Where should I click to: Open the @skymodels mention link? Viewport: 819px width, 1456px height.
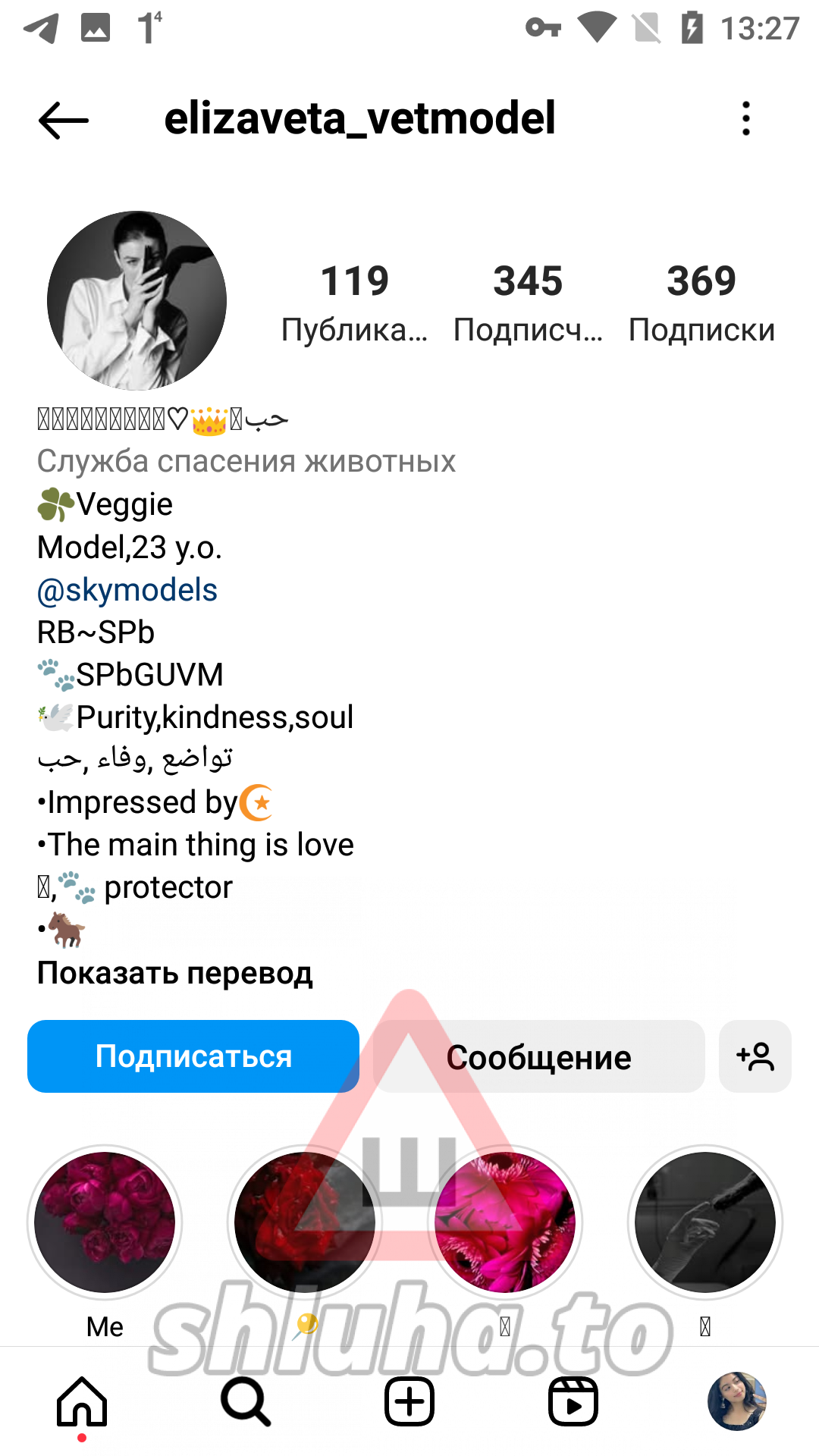(x=127, y=590)
